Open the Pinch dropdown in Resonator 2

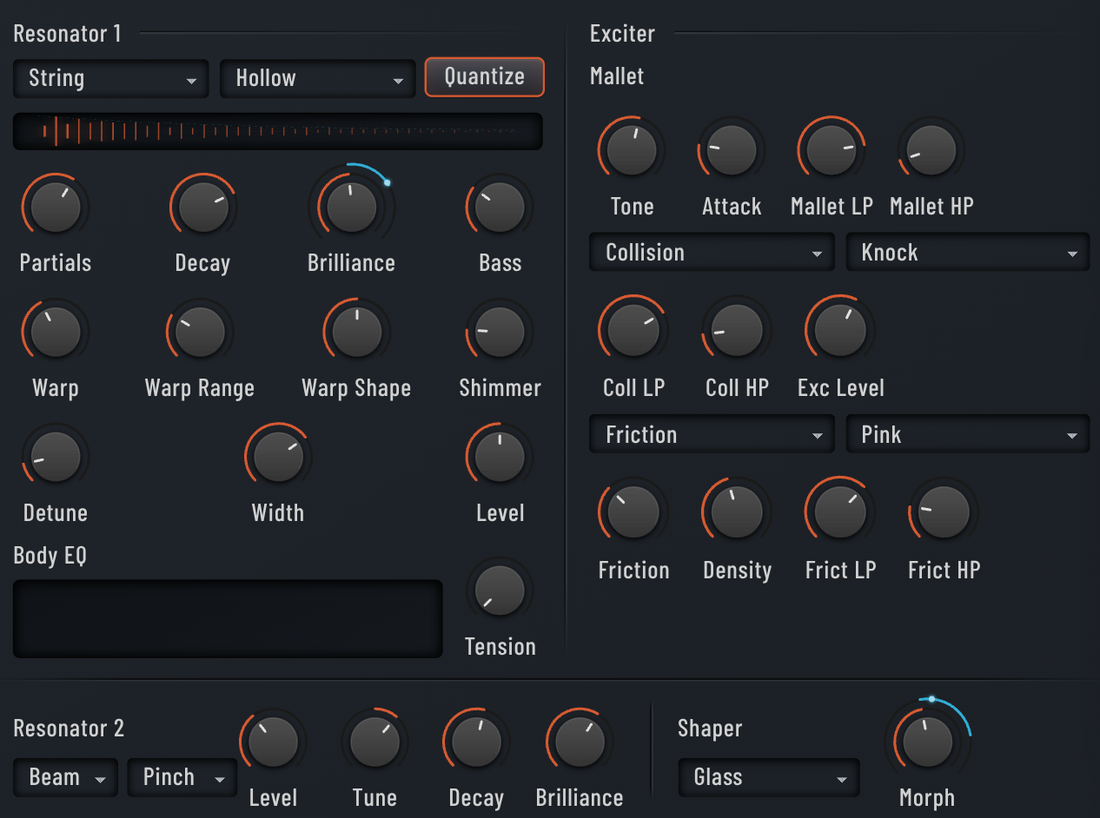coord(182,777)
